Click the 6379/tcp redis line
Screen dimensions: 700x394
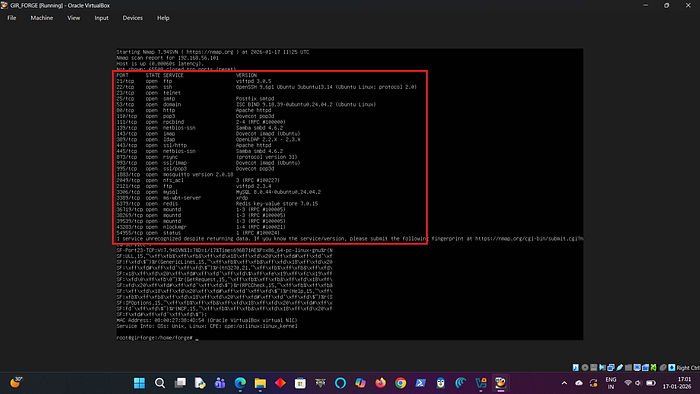217,203
